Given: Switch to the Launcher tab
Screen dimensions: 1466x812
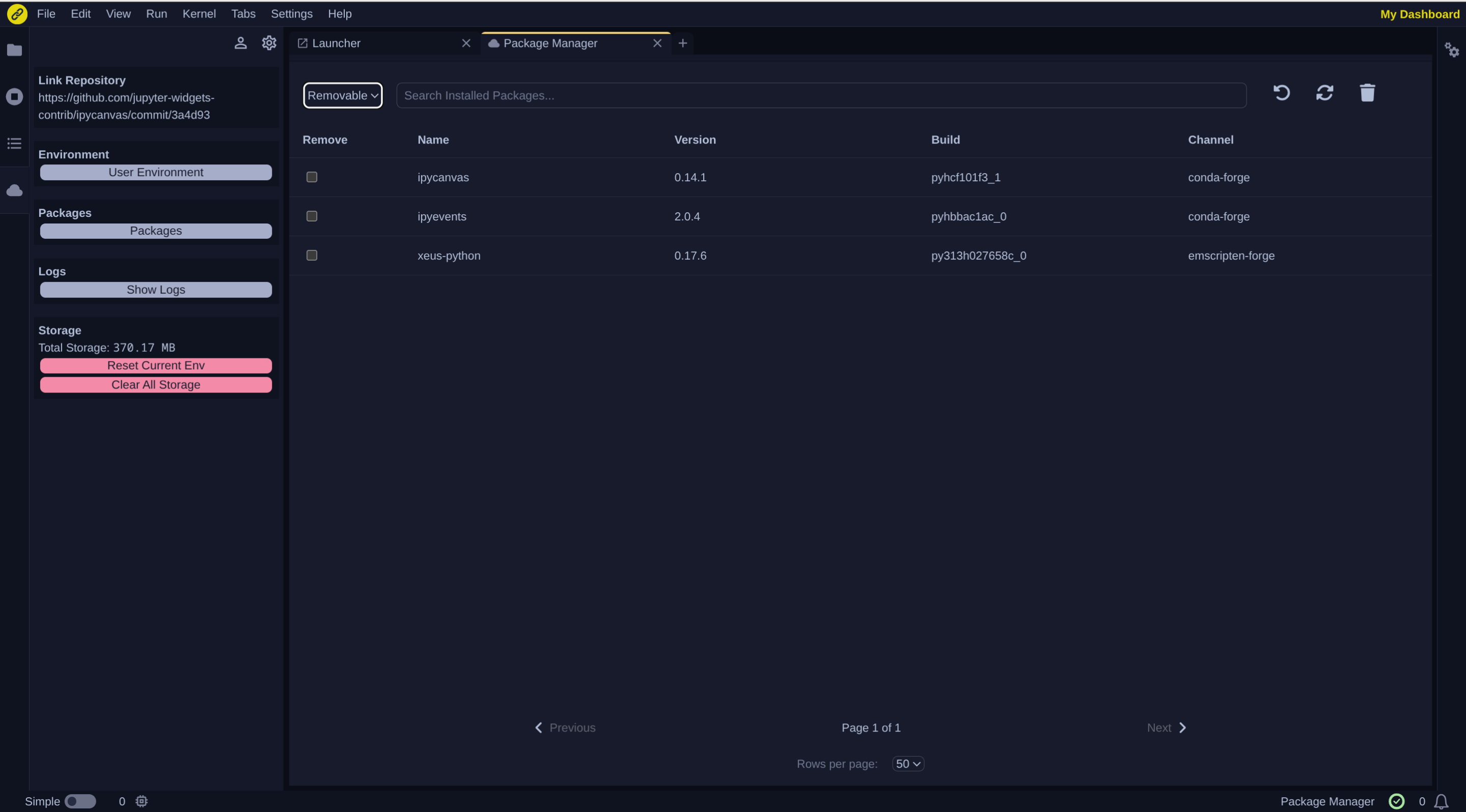Looking at the screenshot, I should coord(337,43).
